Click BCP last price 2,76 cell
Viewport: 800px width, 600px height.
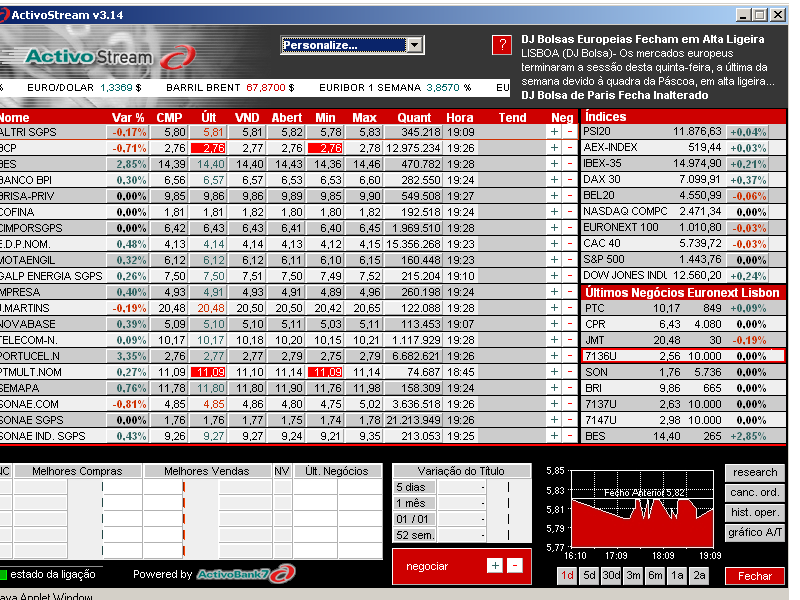point(208,148)
